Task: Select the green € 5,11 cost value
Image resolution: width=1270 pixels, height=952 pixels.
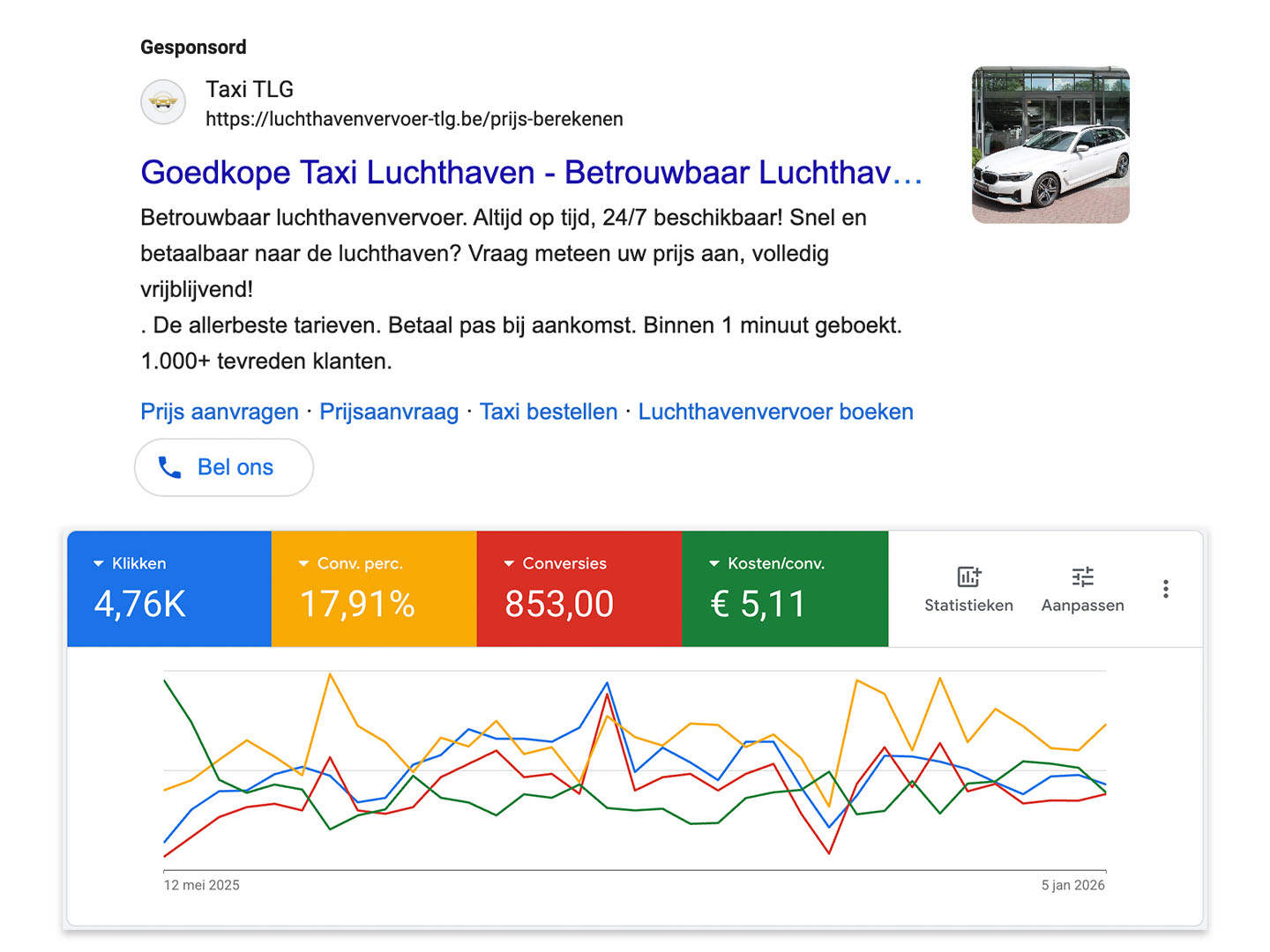Action: pyautogui.click(x=758, y=605)
